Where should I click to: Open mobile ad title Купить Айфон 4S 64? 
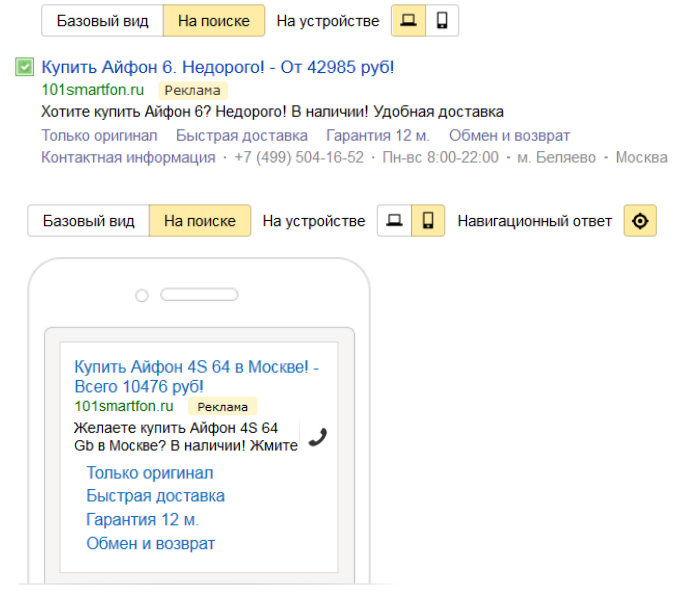(197, 376)
